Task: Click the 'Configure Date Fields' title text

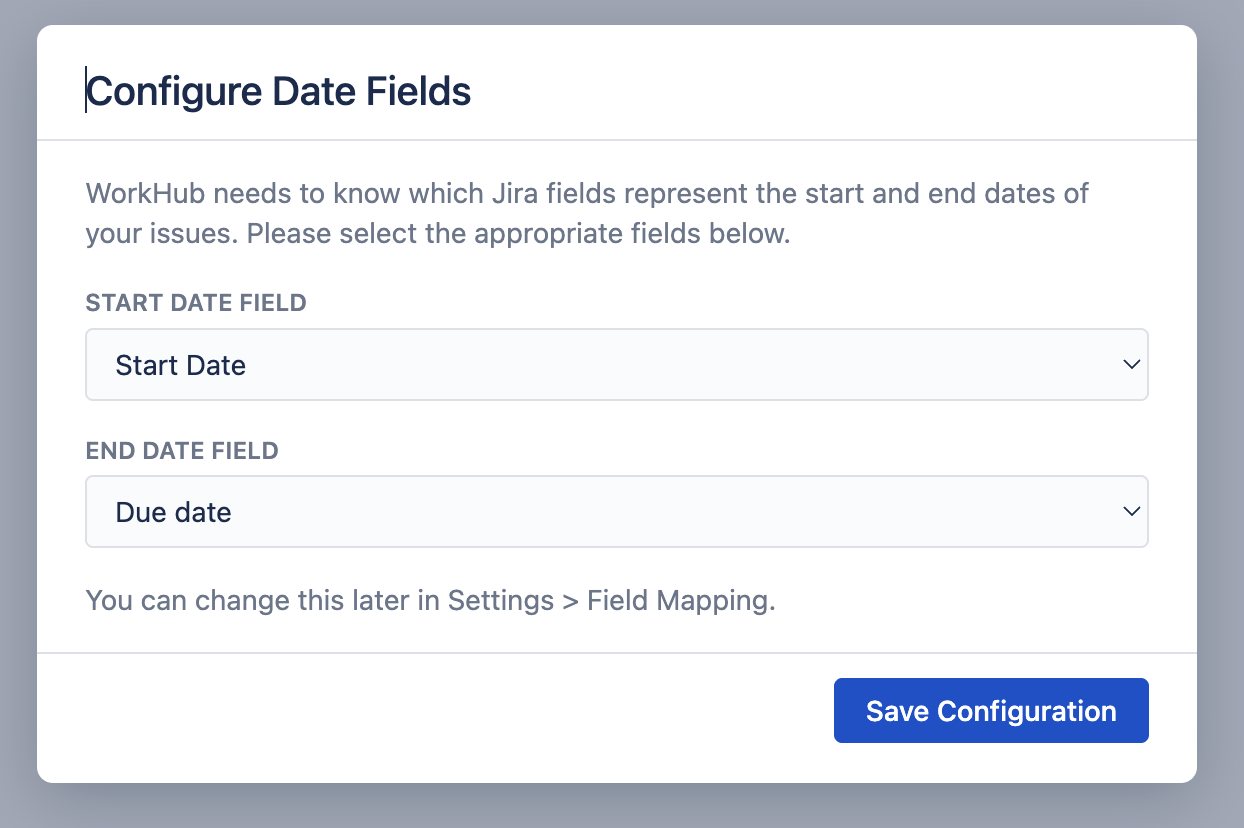Action: coord(280,91)
